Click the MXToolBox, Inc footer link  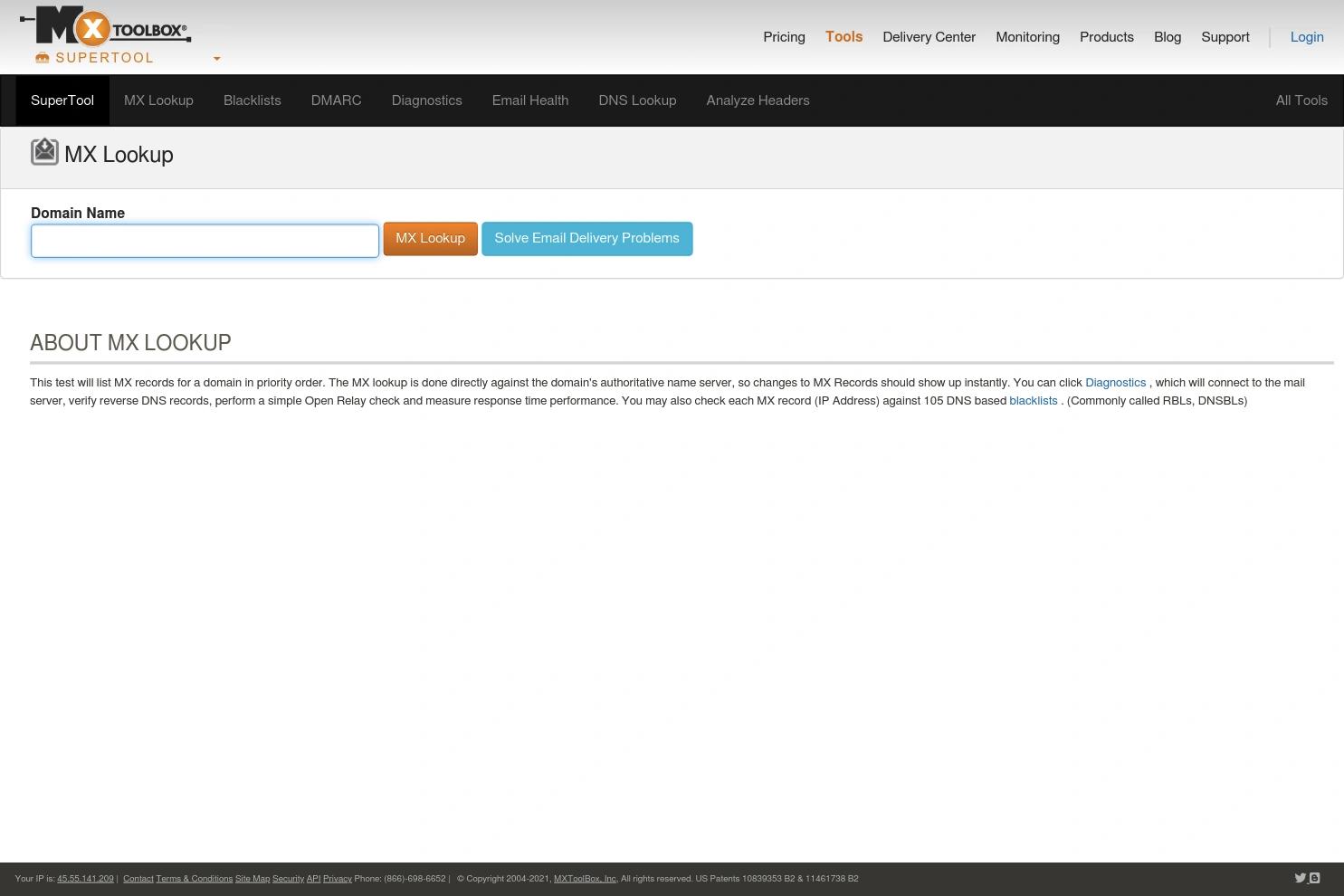tap(585, 879)
